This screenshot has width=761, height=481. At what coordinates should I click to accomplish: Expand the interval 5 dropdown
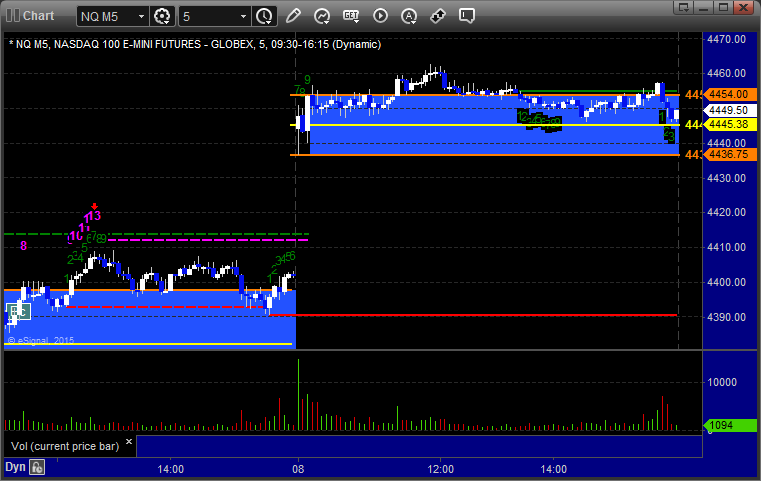tap(243, 17)
